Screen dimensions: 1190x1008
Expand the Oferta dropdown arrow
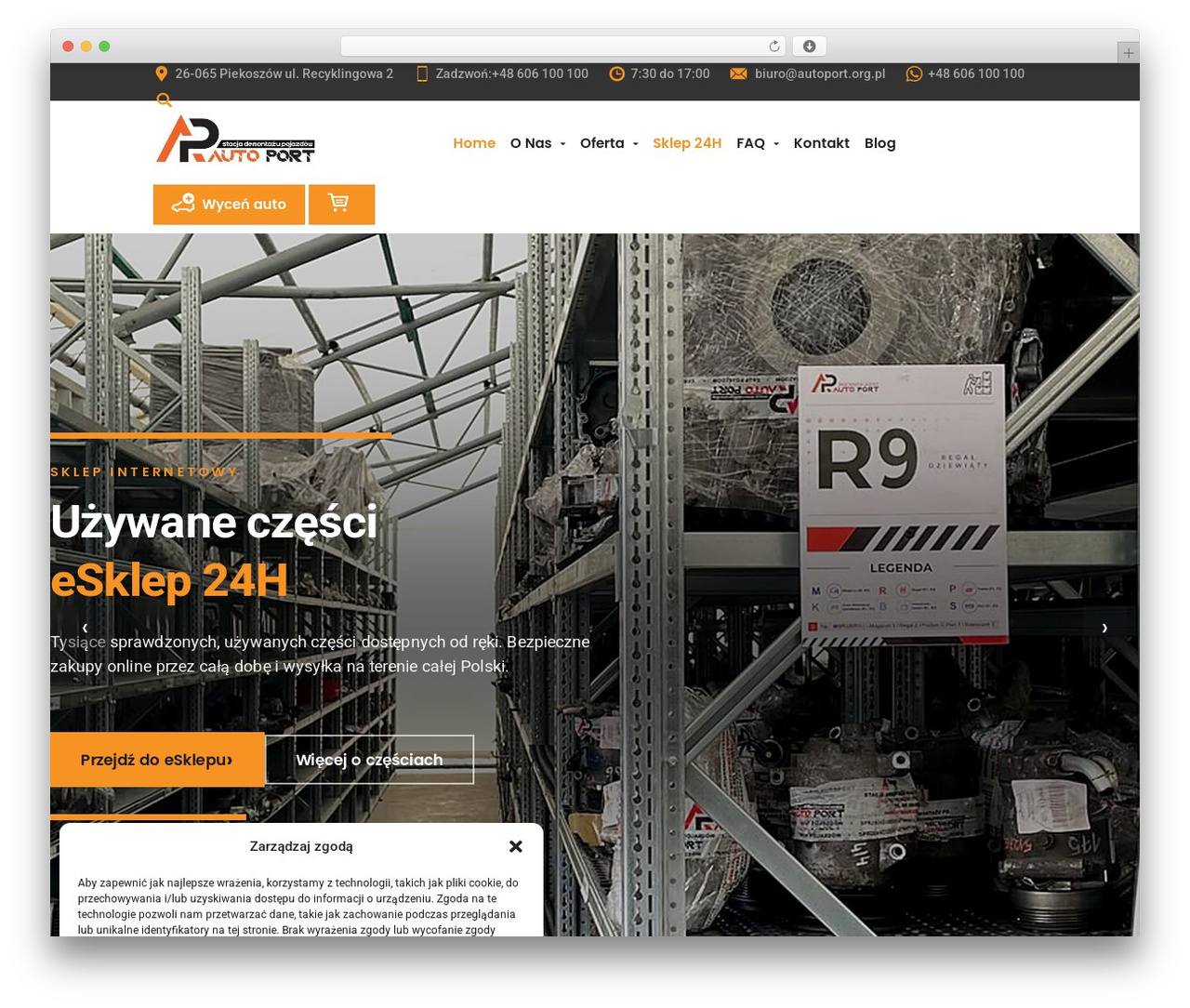(635, 144)
